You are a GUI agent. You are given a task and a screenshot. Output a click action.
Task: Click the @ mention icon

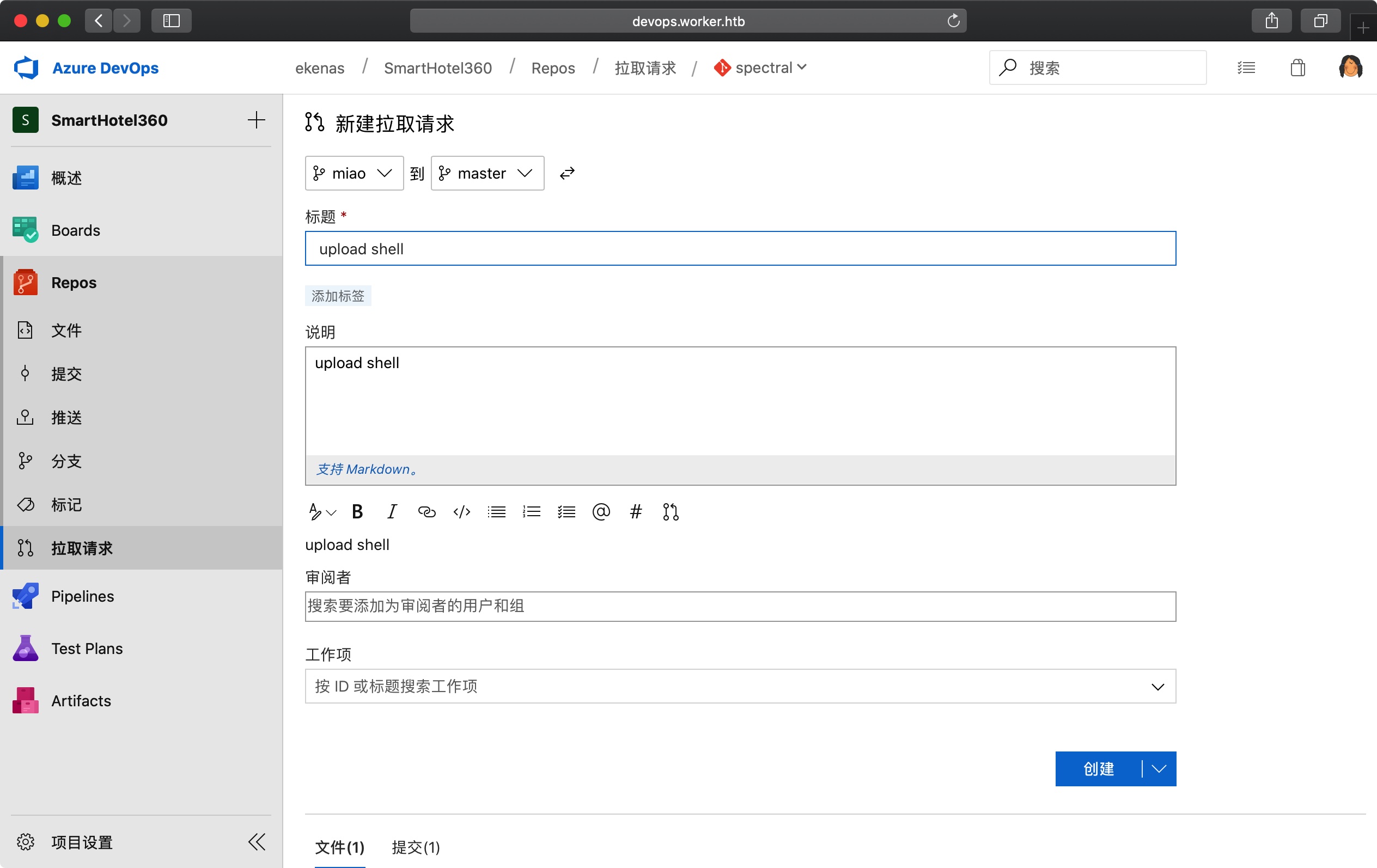tap(601, 512)
